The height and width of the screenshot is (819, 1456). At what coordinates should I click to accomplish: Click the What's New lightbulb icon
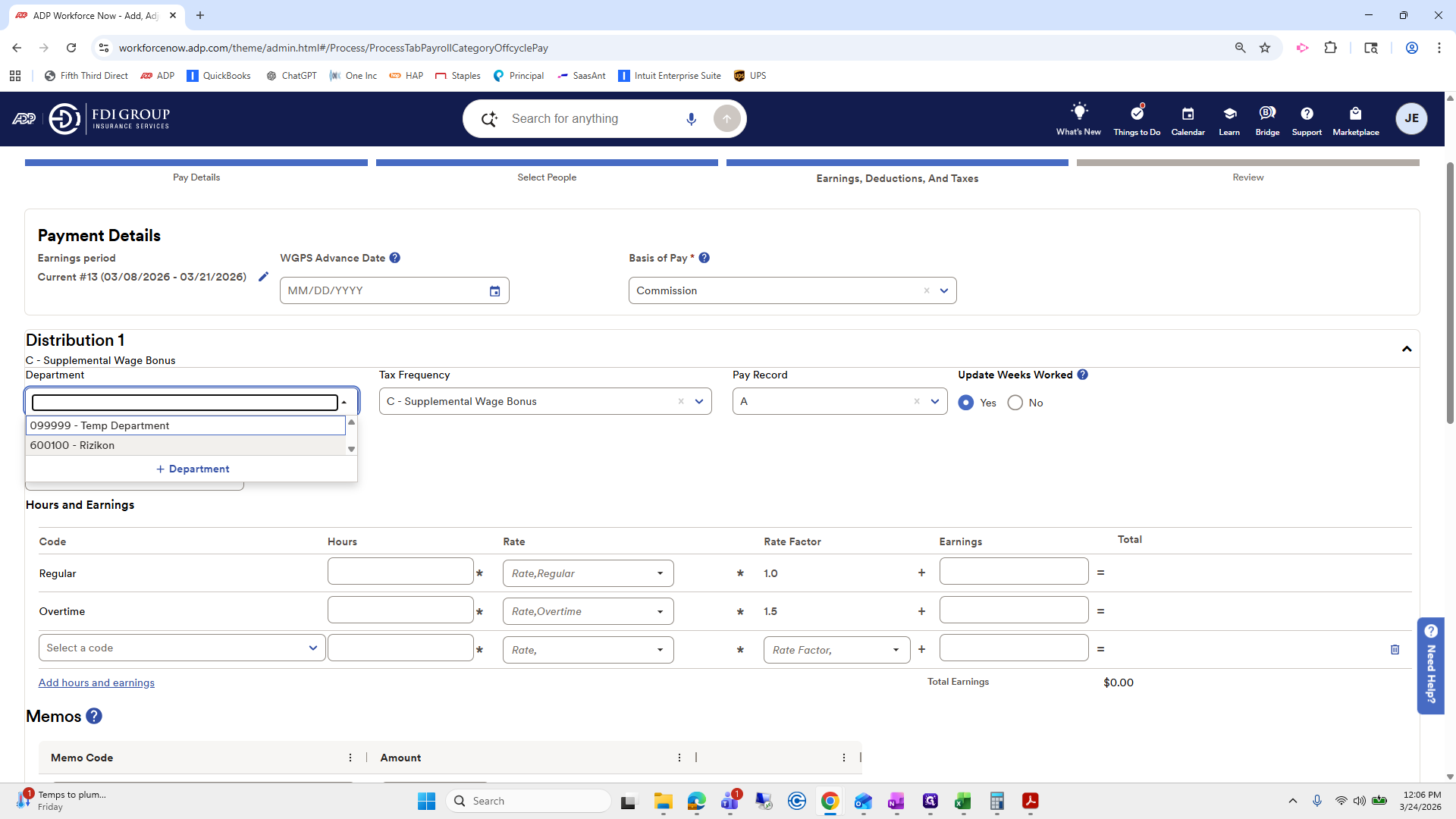(x=1078, y=112)
